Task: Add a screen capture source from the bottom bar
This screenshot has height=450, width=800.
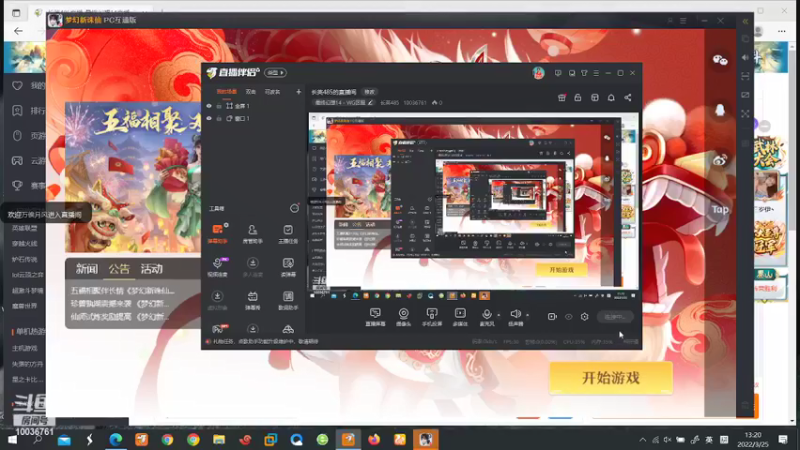Action: pos(375,317)
